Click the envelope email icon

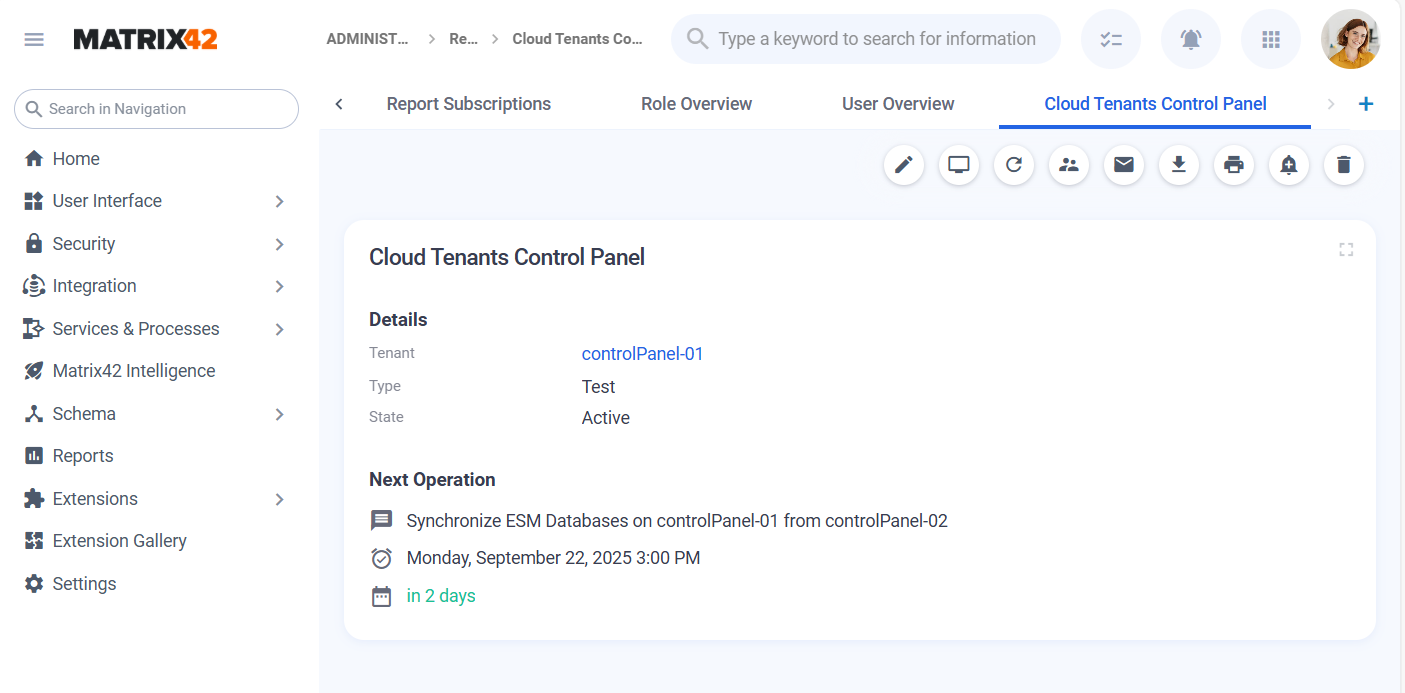point(1124,165)
